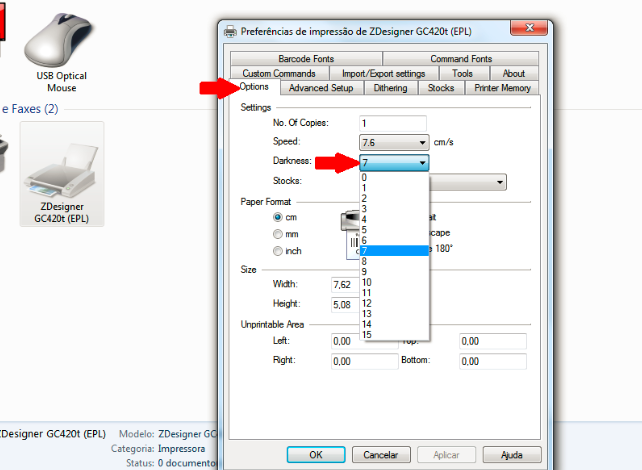
Task: Open the Speed dropdown showing 7.6
Action: click(x=394, y=142)
